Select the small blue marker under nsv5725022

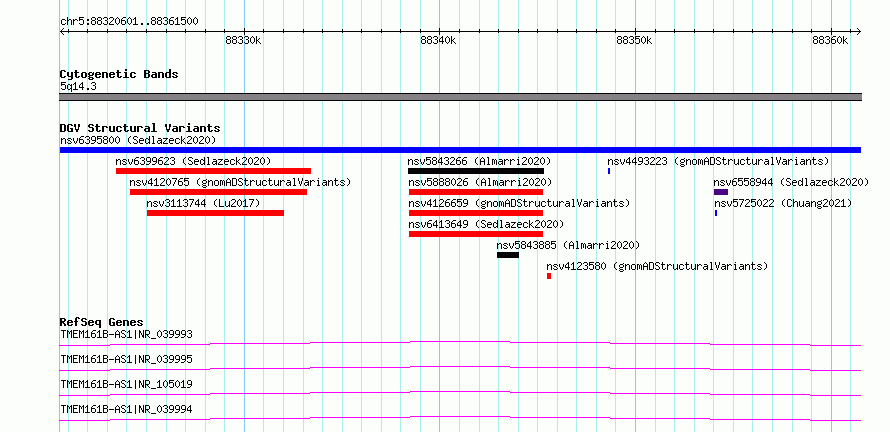coord(716,213)
